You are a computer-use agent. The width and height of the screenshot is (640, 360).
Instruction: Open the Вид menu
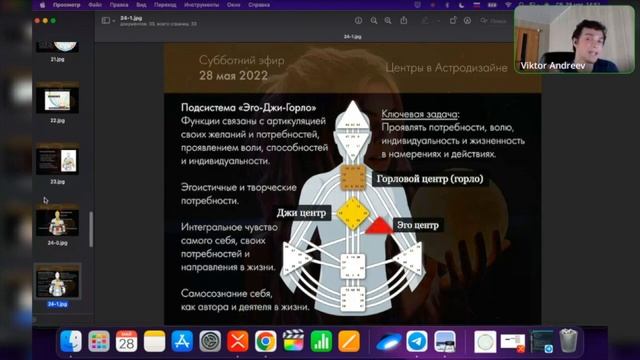click(141, 5)
